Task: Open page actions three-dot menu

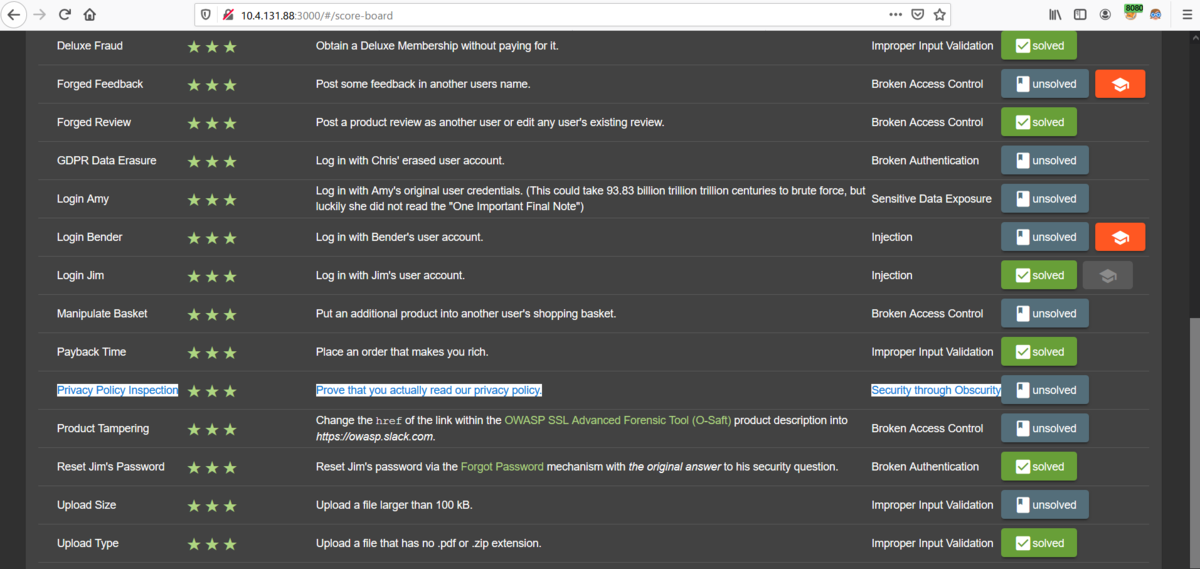Action: (x=895, y=15)
